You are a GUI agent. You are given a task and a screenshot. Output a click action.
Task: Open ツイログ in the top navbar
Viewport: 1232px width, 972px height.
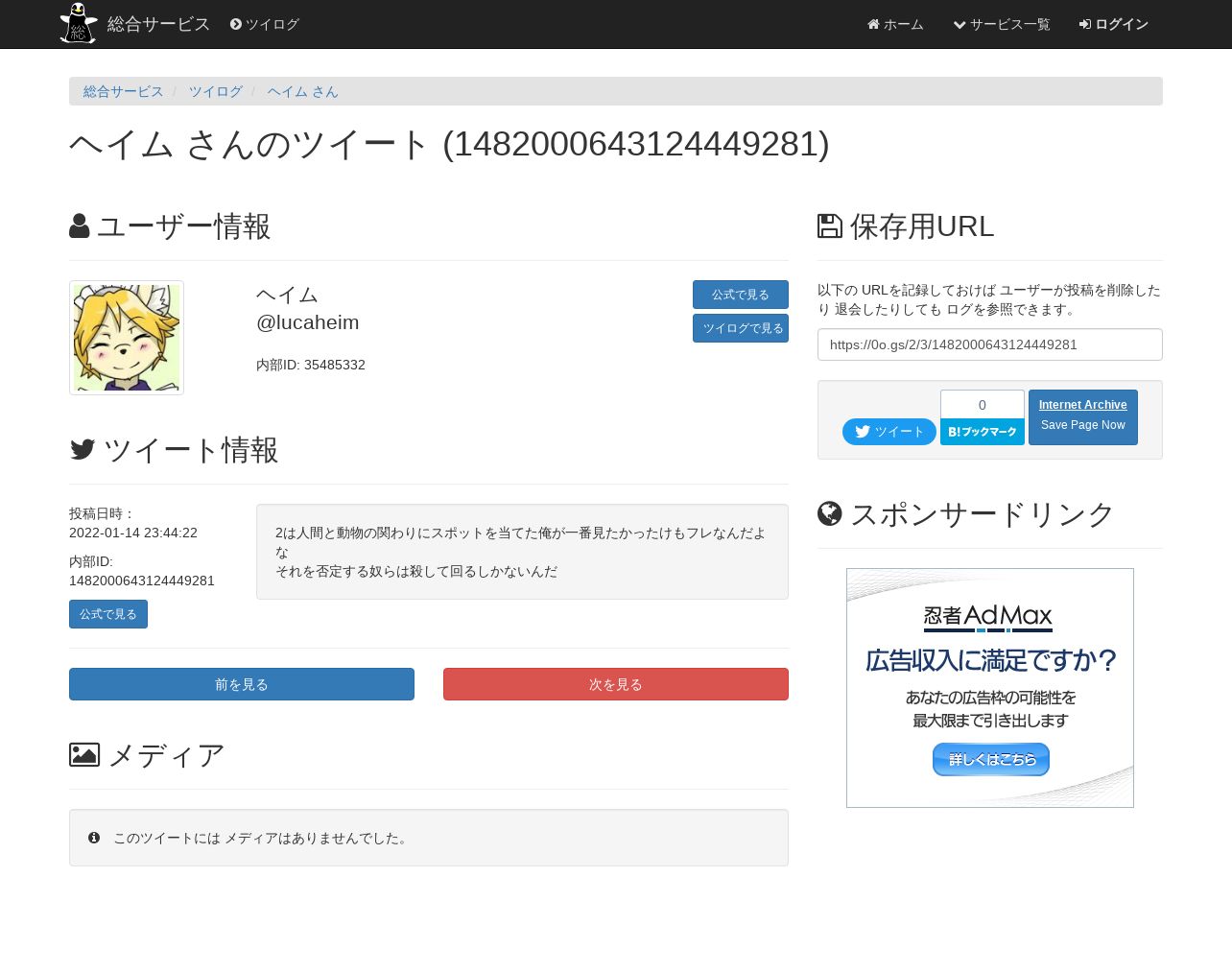(x=265, y=24)
